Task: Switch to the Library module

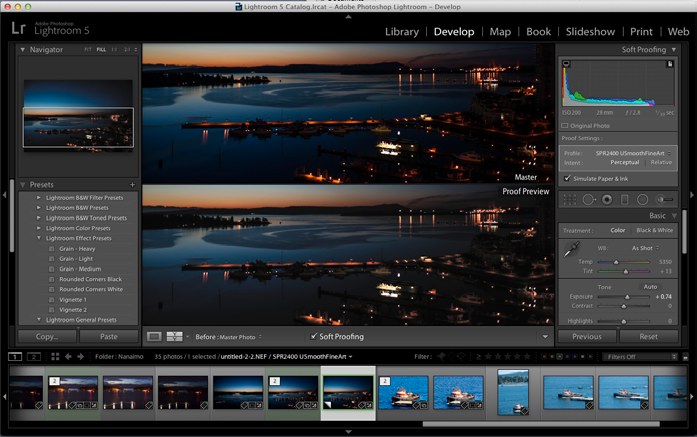Action: point(402,32)
